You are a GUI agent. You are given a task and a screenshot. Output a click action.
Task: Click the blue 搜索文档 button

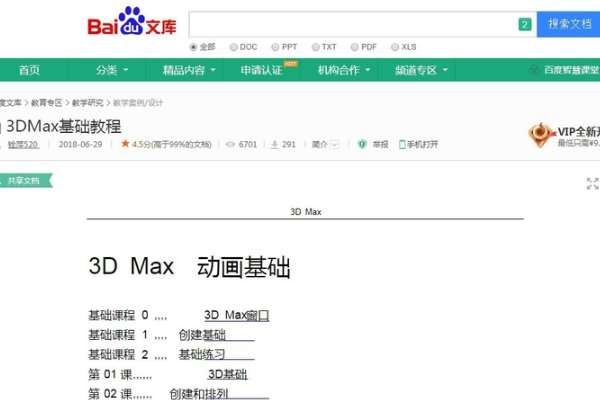569,24
